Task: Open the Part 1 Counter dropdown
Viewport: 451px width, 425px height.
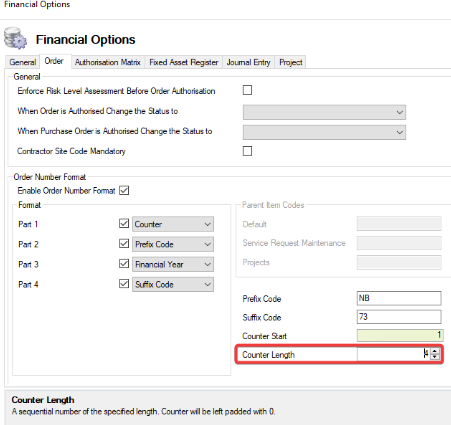Action: click(x=173, y=224)
